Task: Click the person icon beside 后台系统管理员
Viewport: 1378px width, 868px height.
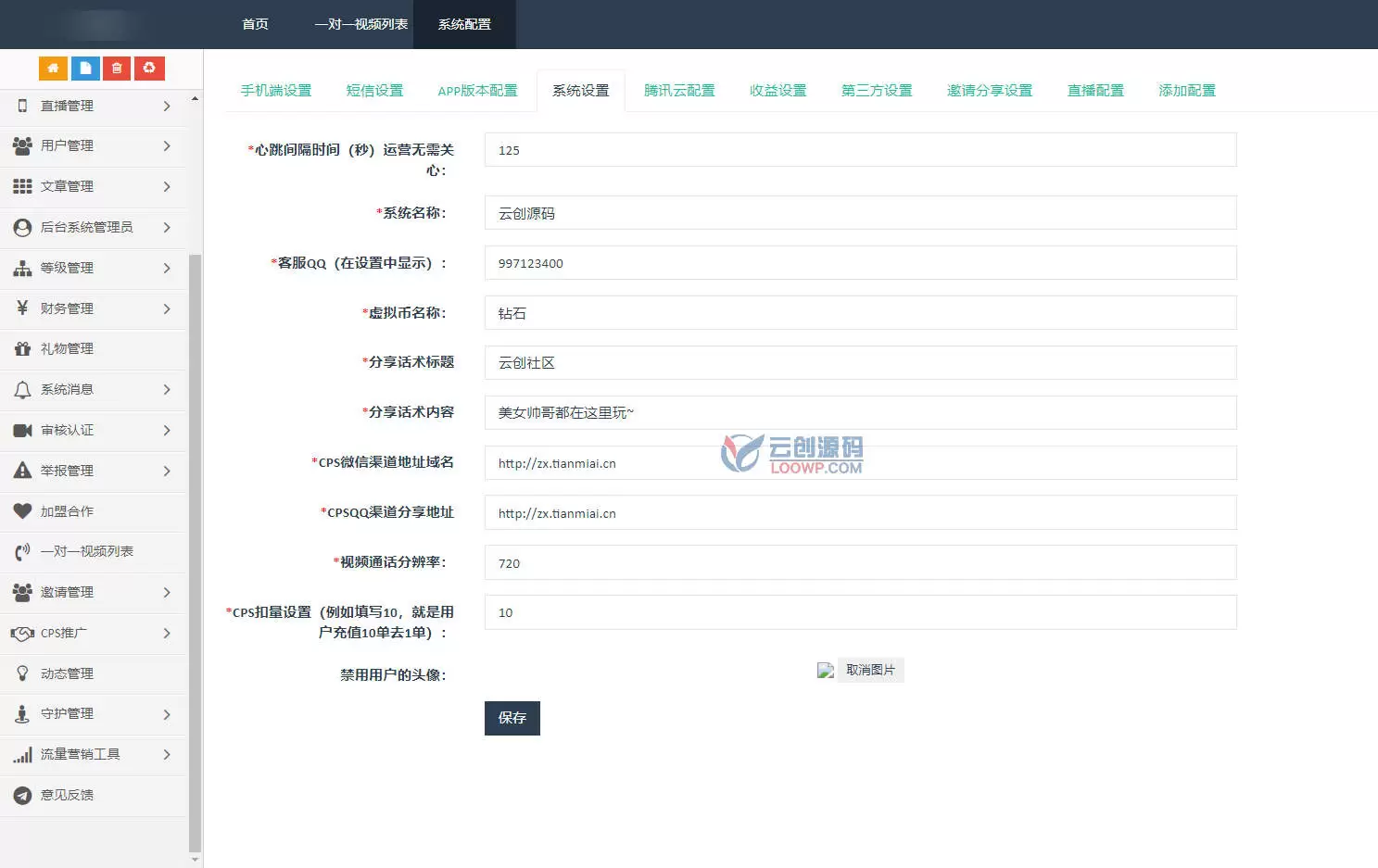Action: [x=22, y=227]
